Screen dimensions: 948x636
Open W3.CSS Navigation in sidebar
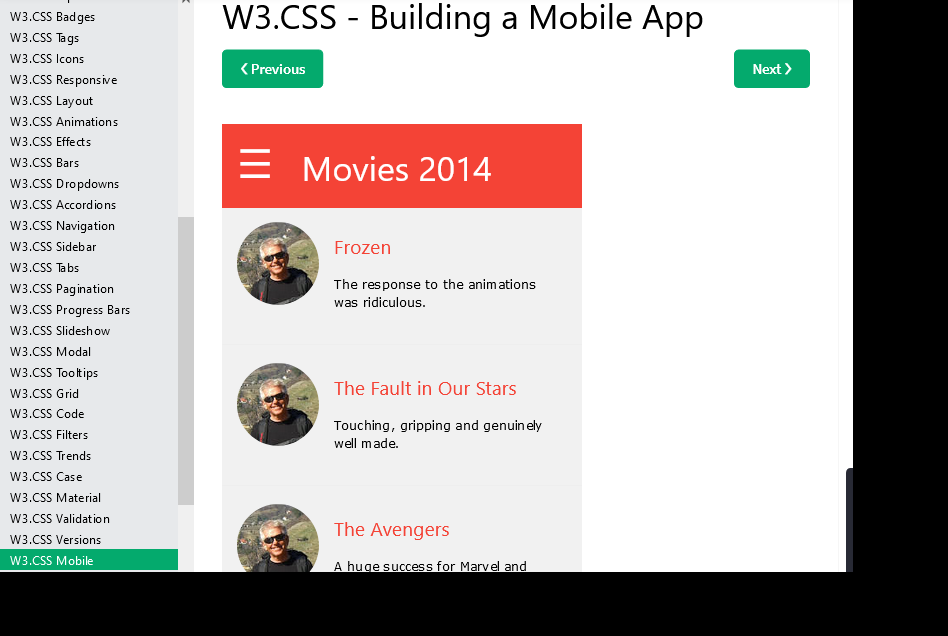click(89, 226)
